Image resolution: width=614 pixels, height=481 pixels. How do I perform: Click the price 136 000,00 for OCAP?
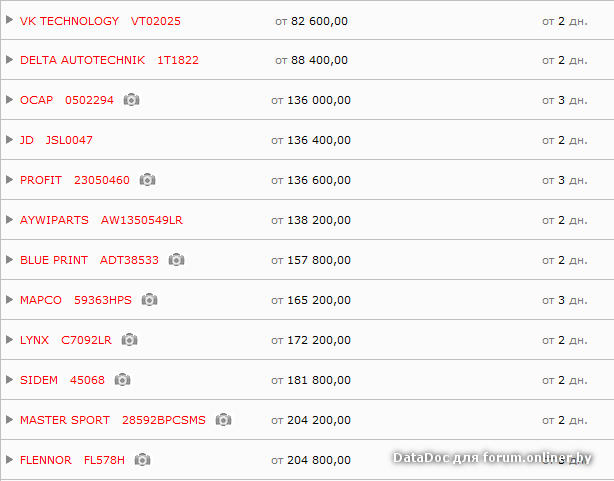point(318,100)
